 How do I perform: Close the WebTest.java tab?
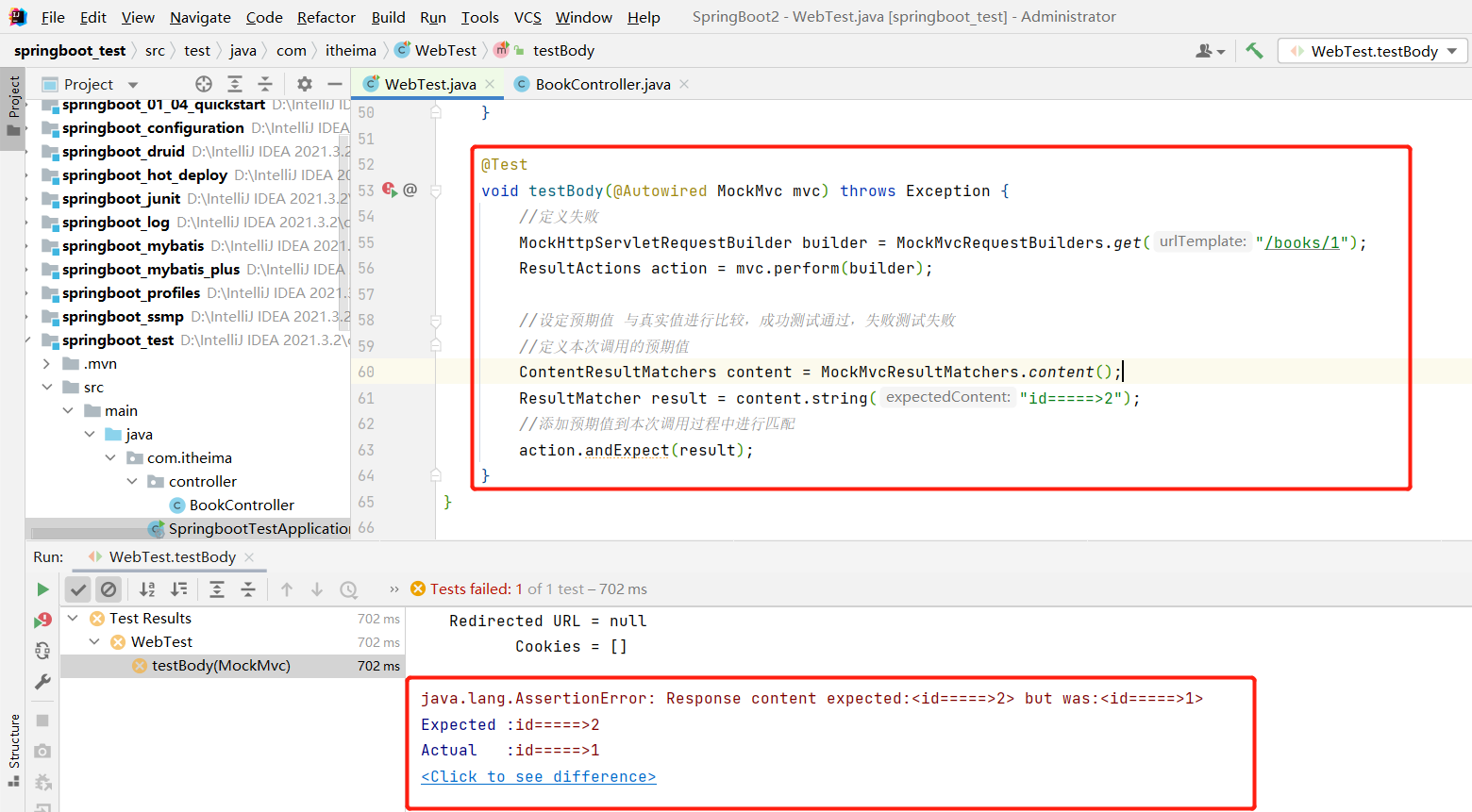490,84
